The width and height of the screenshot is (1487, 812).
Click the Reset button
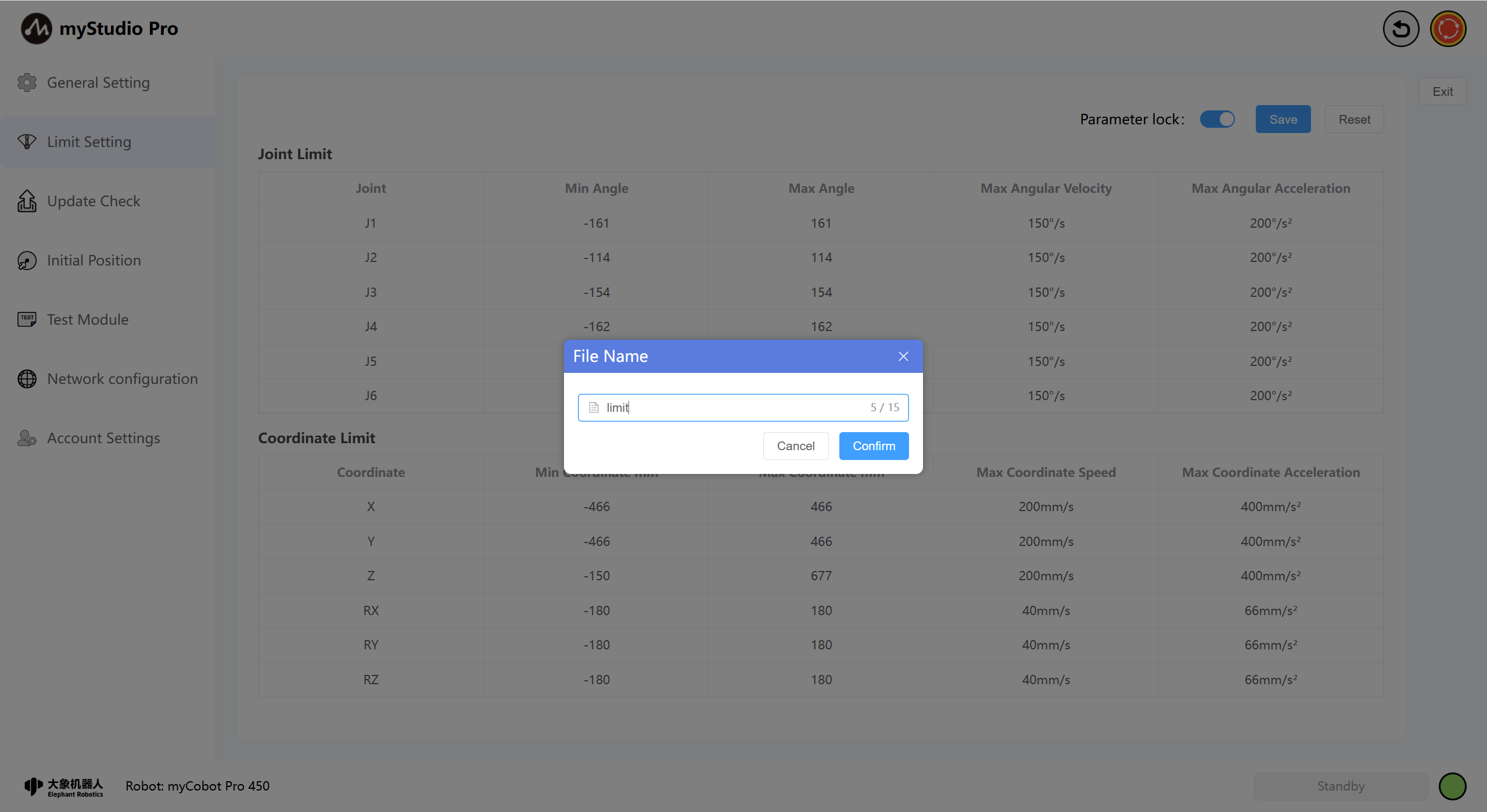coord(1354,119)
